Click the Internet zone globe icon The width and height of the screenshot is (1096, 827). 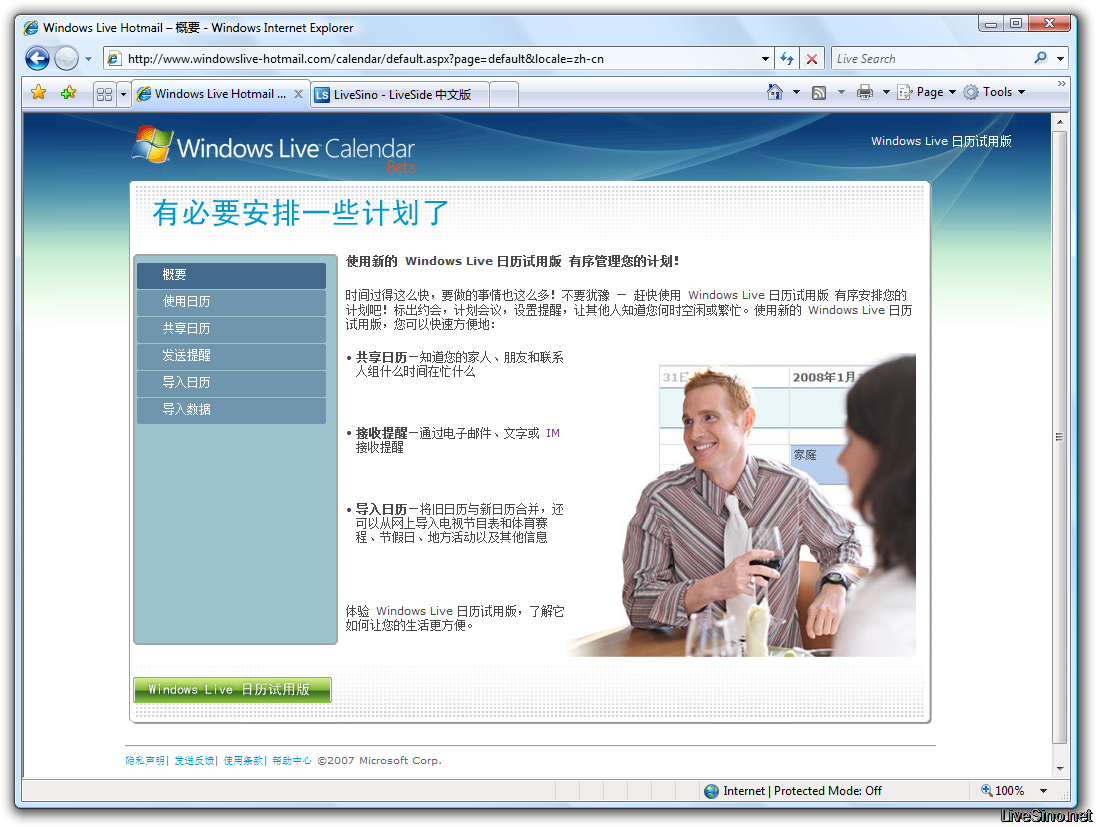pyautogui.click(x=712, y=791)
